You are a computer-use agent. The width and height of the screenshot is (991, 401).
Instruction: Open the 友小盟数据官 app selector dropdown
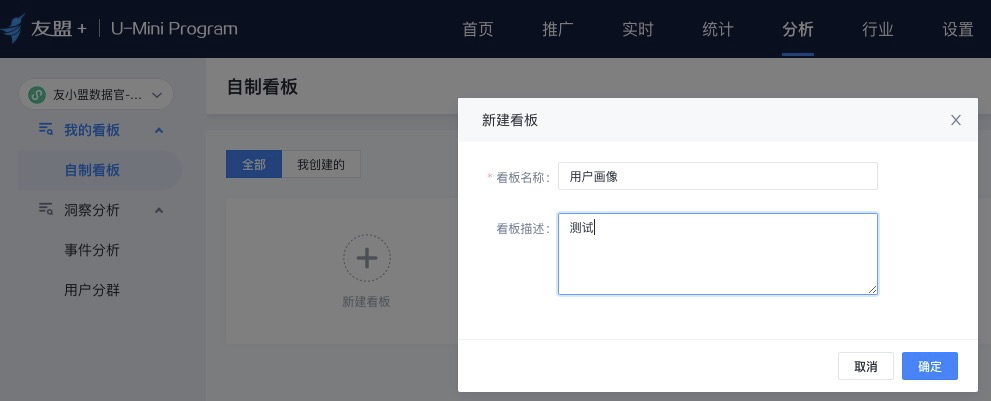tap(96, 95)
